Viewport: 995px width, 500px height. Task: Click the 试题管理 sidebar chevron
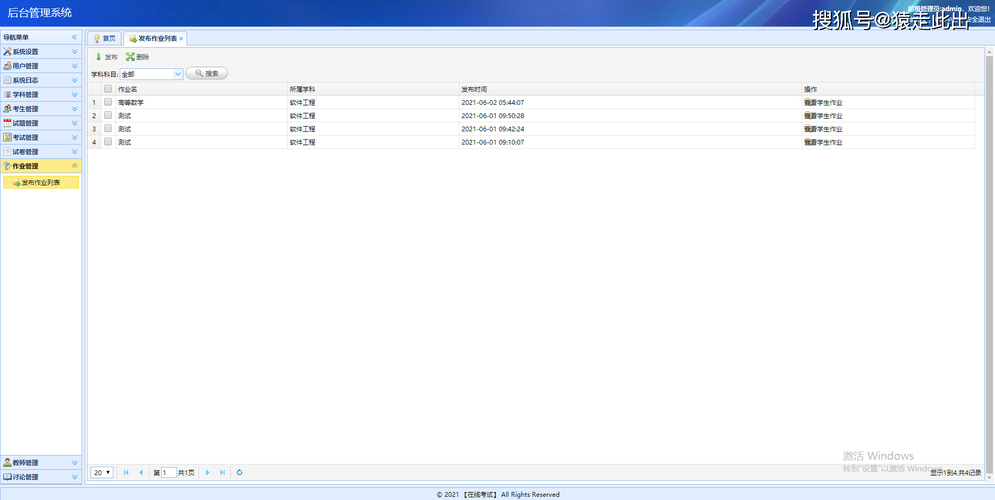[74, 123]
